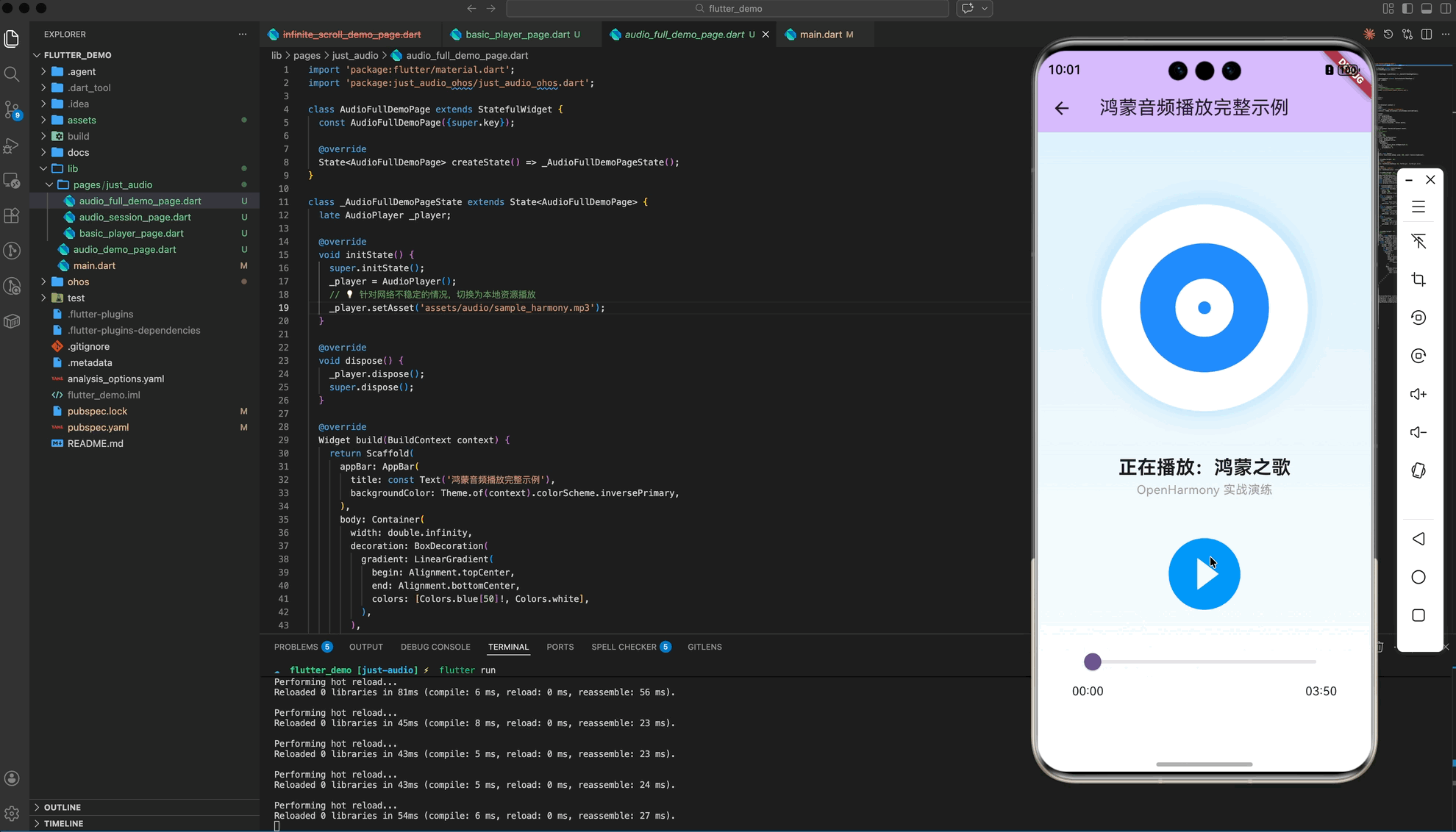Image resolution: width=1456 pixels, height=832 pixels.
Task: Expand the OUTLINE section
Action: tap(63, 807)
